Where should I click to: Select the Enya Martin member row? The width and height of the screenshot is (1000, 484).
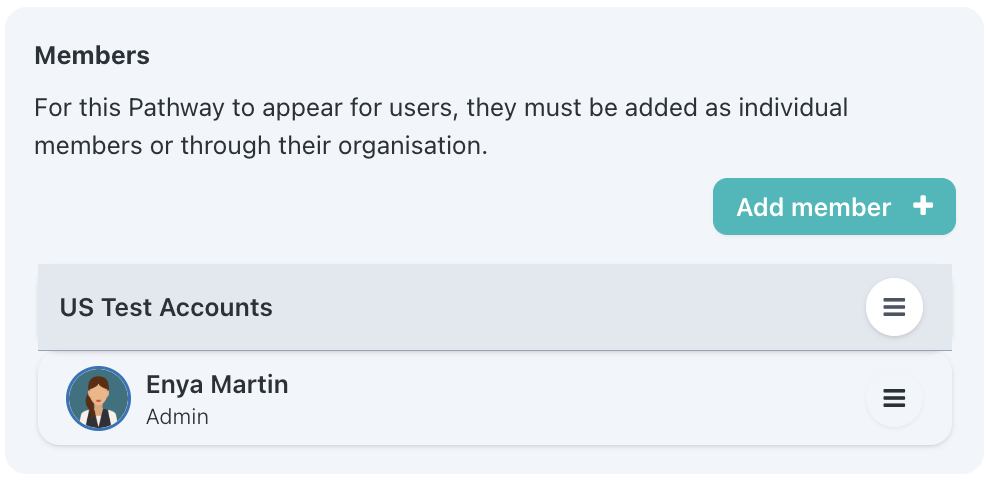coord(495,399)
